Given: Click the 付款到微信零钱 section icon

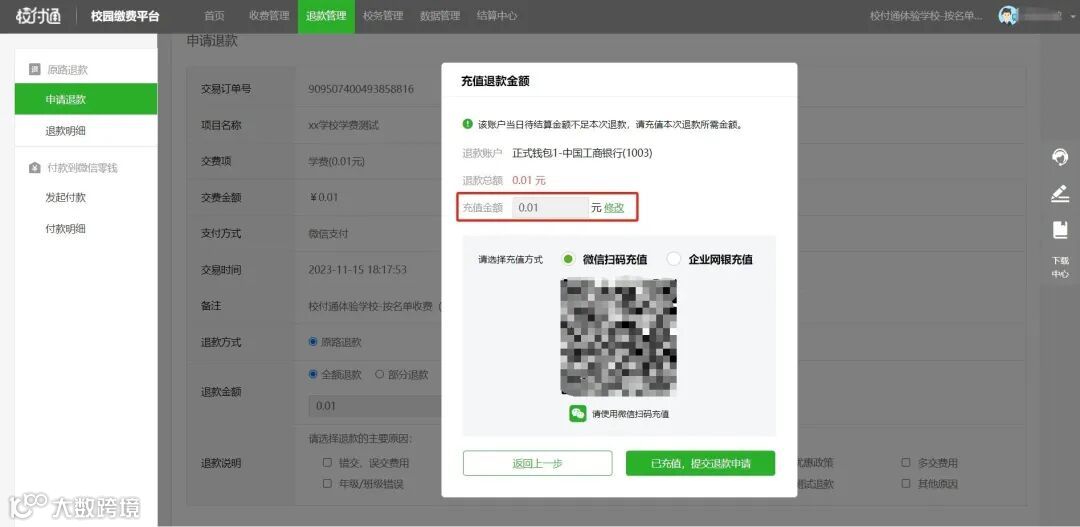Looking at the screenshot, I should (34, 167).
